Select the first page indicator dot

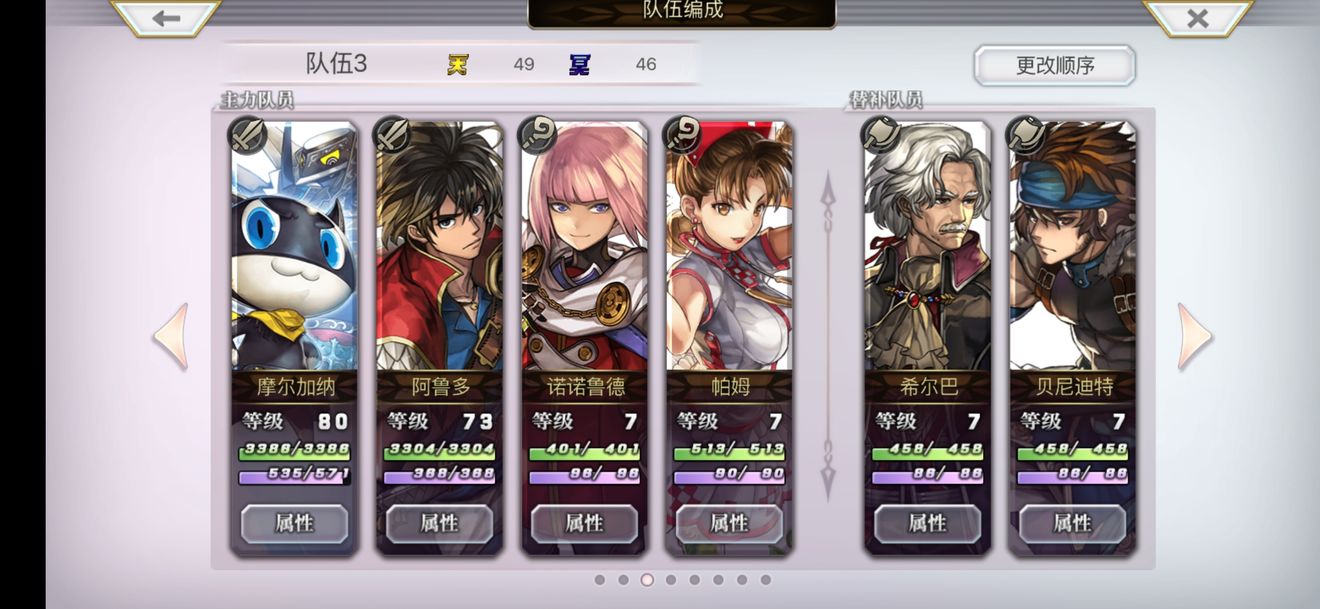coord(600,580)
